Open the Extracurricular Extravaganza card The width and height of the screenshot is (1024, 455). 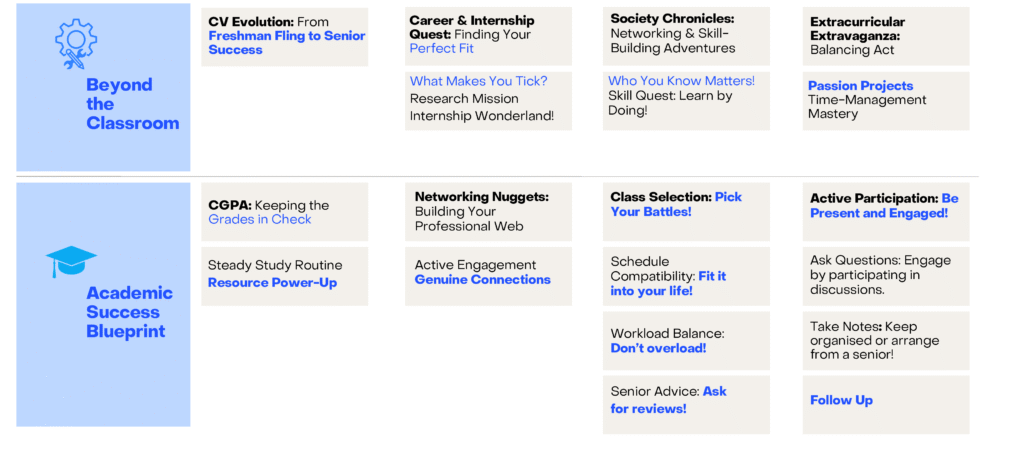tap(885, 36)
